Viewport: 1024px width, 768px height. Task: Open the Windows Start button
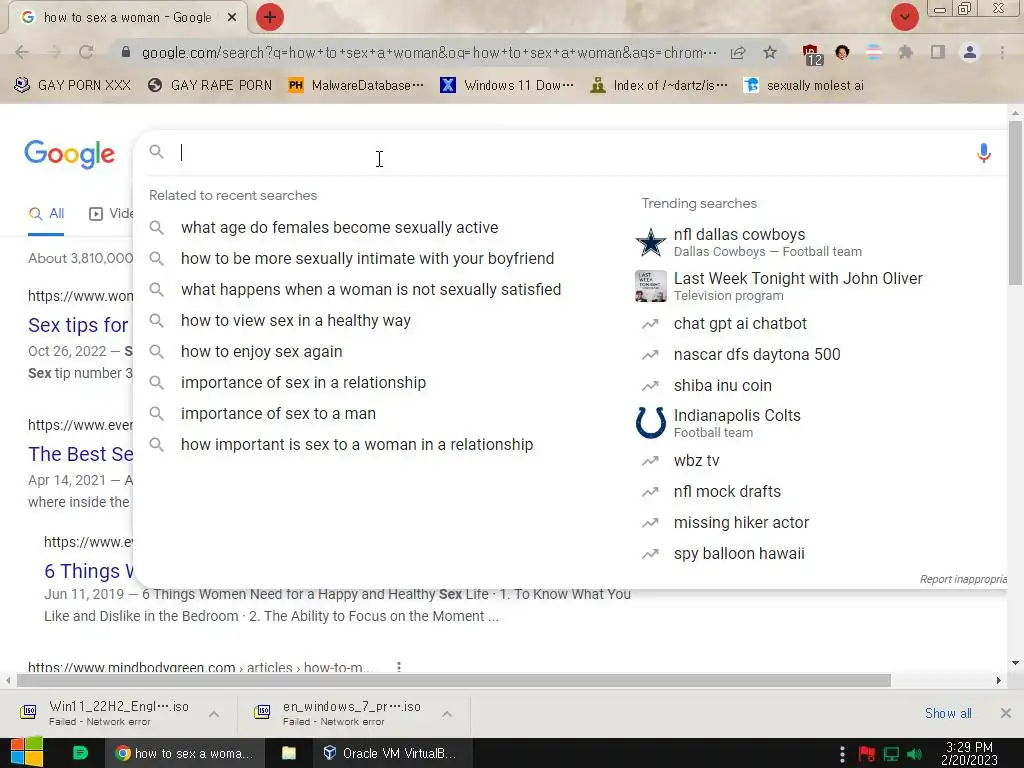(26, 752)
